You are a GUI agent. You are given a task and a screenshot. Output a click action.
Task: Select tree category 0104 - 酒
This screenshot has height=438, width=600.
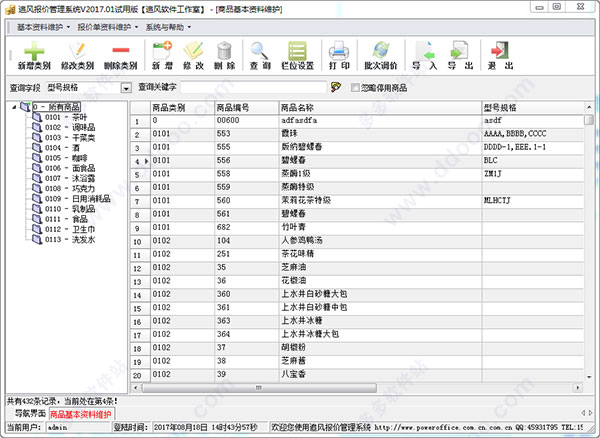62,148
